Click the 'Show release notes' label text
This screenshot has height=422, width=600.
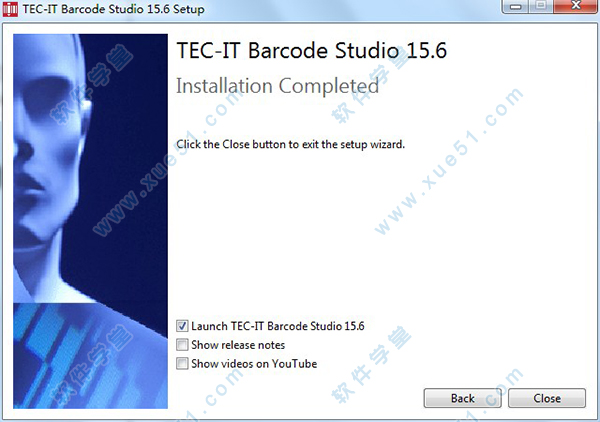238,345
